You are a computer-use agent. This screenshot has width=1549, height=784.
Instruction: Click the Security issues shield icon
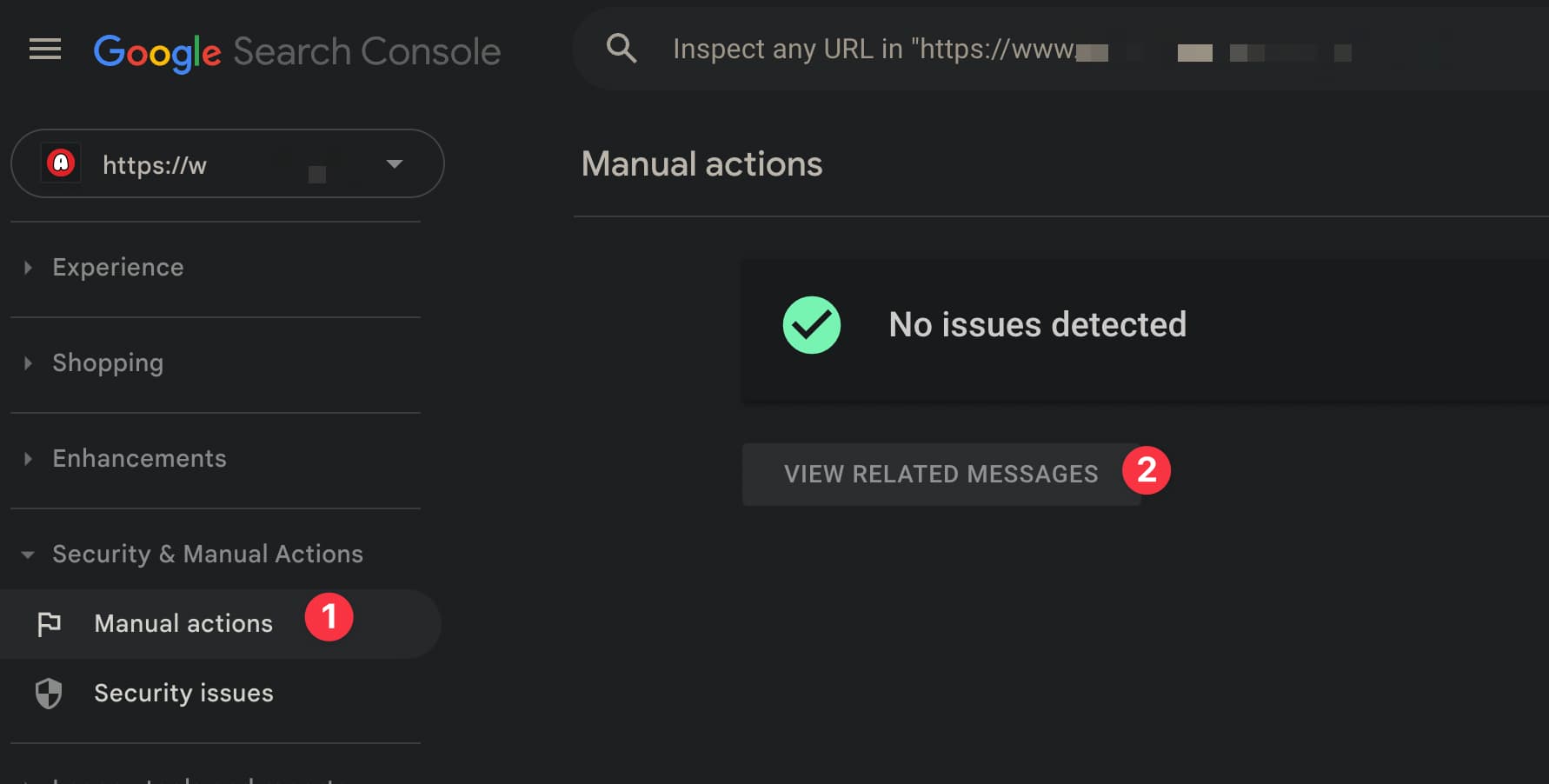tap(49, 694)
